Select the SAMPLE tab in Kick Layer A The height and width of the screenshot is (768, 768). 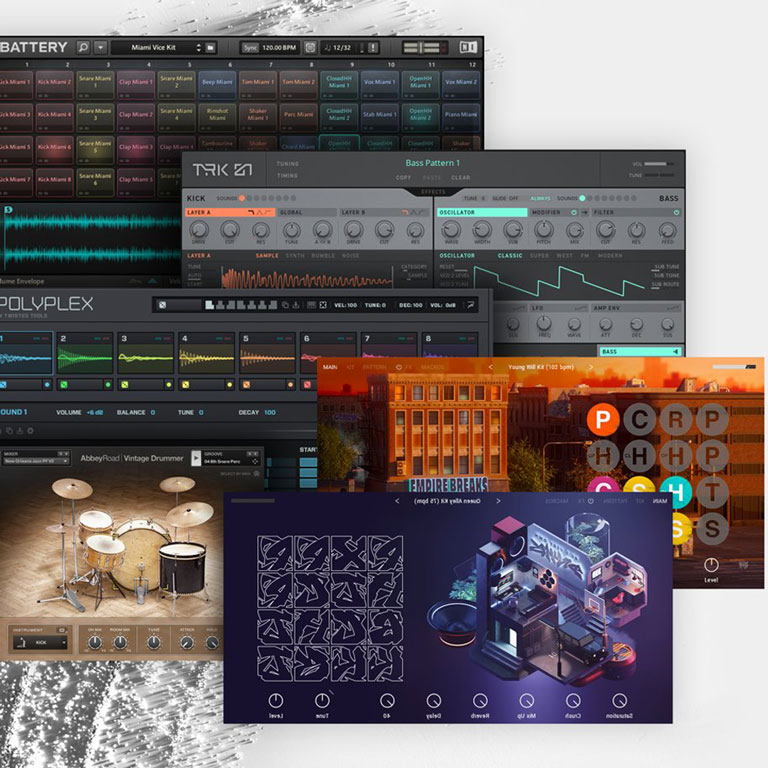click(x=267, y=255)
